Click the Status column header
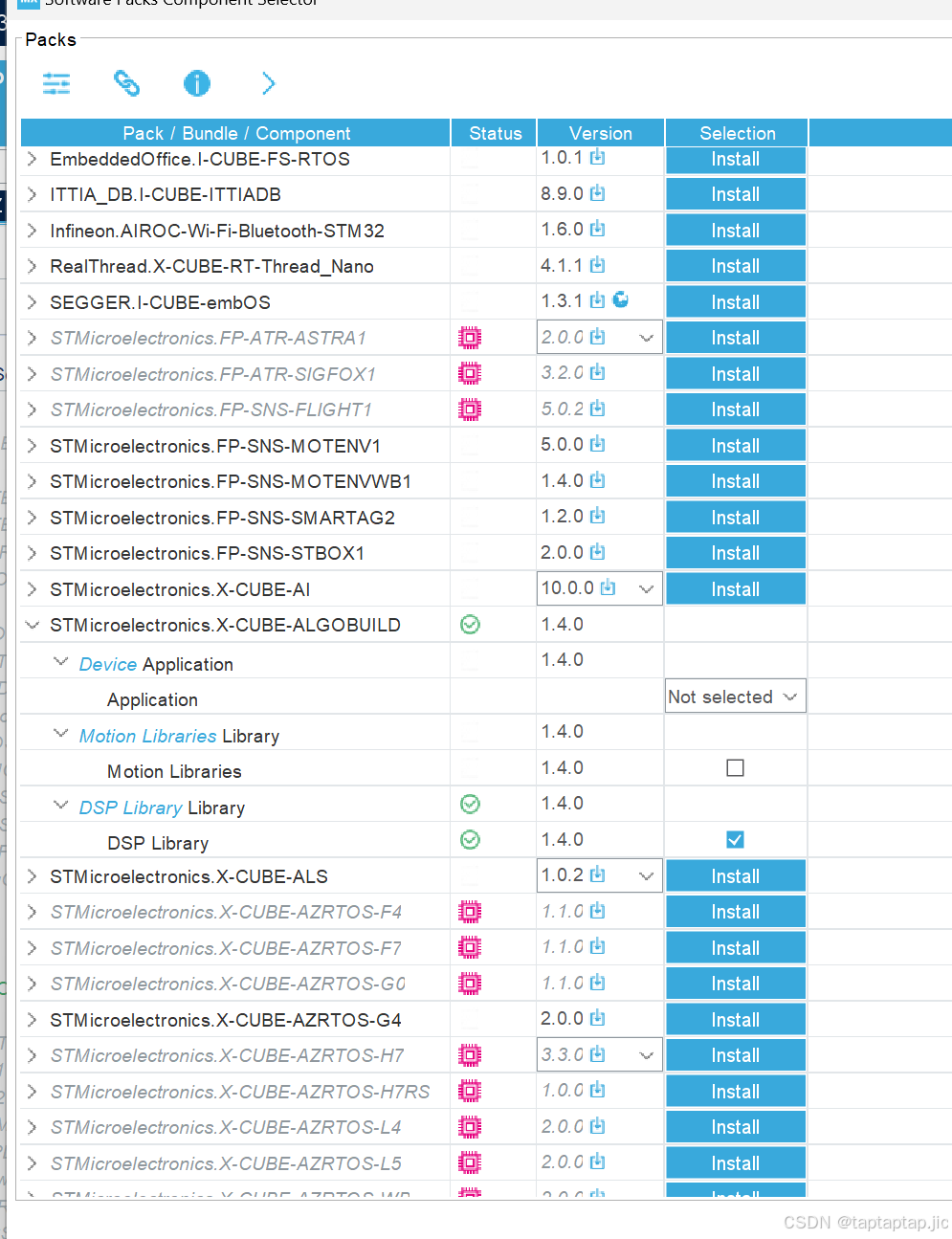The image size is (952, 1239). coord(495,133)
